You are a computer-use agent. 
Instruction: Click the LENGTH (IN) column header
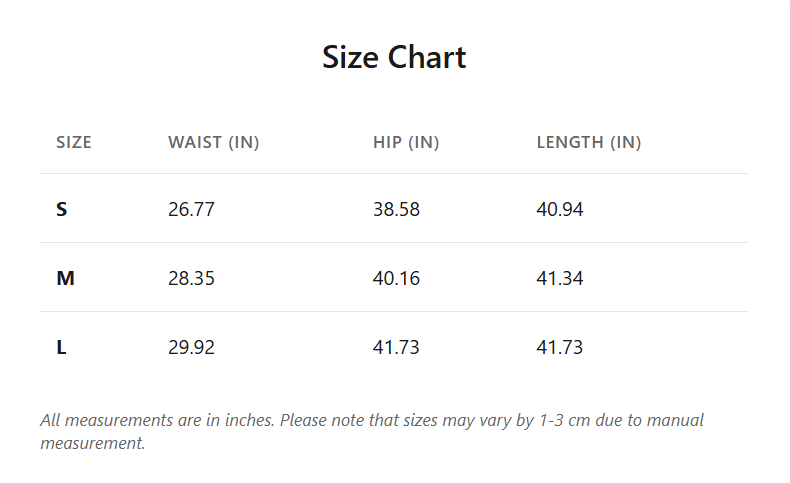pyautogui.click(x=589, y=142)
